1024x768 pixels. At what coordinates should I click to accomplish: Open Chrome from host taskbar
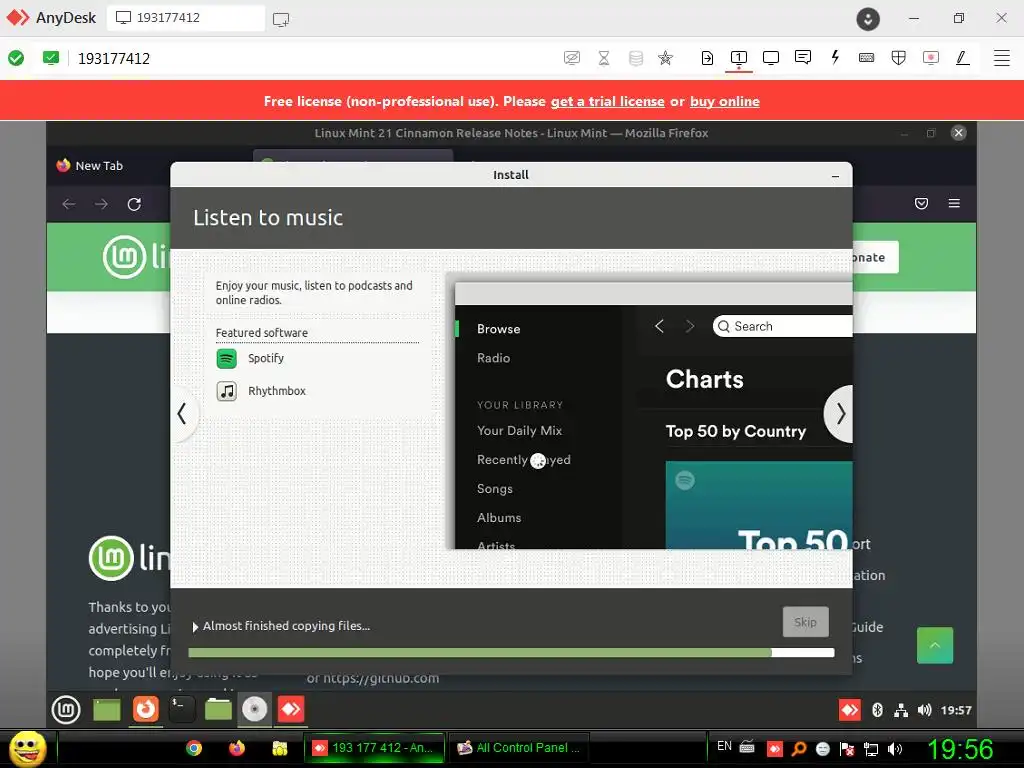tap(194, 748)
